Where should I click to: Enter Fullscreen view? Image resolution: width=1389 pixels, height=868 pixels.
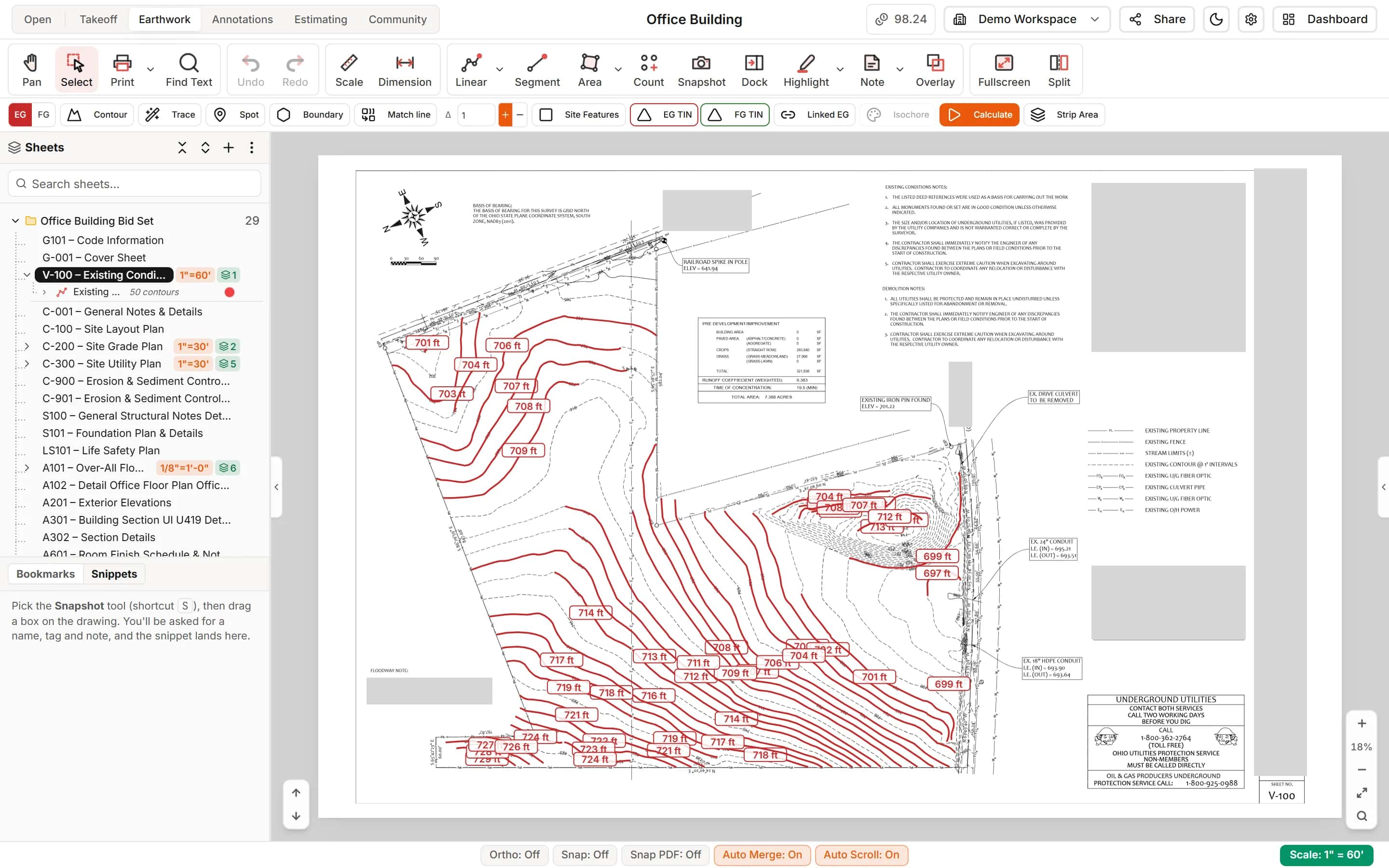point(1004,70)
